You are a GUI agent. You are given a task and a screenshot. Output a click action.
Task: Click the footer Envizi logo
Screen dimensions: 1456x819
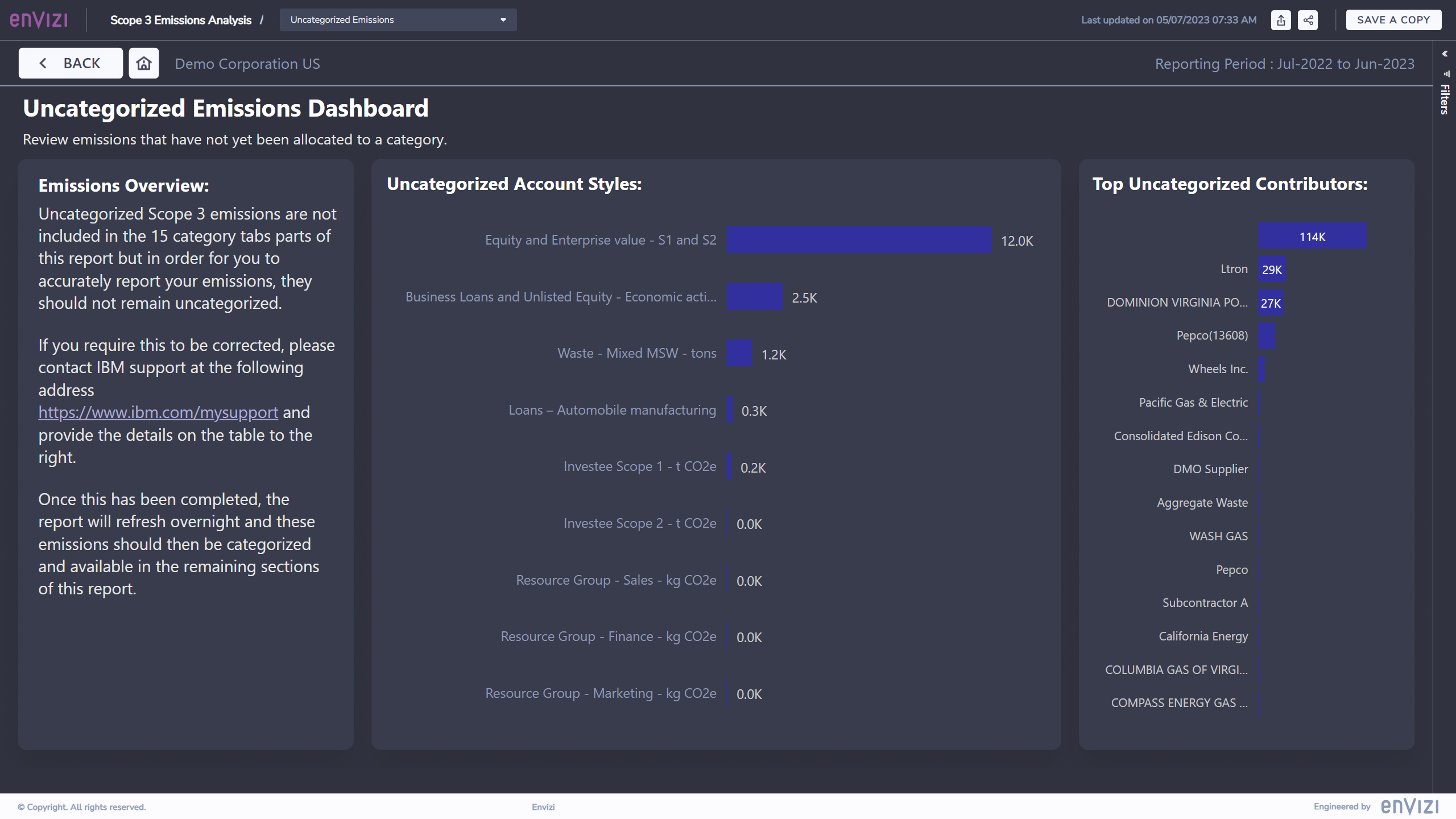tap(1409, 806)
